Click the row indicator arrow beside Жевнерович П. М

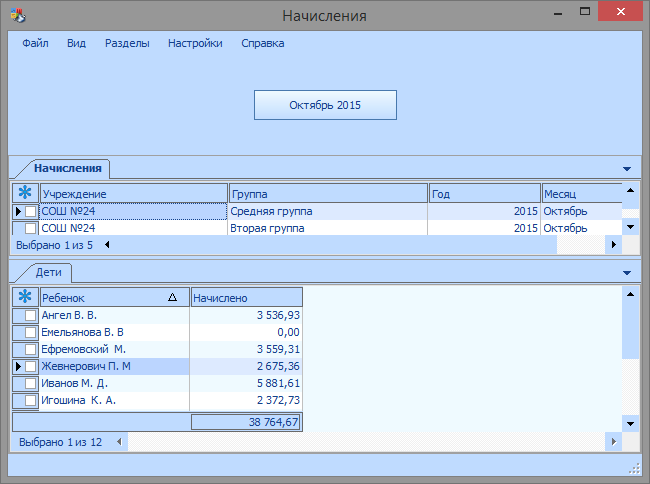18,366
